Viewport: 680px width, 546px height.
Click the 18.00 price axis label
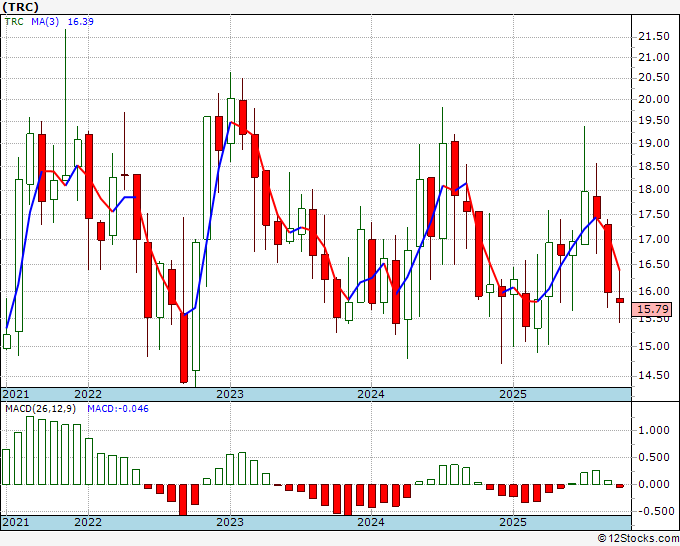point(654,190)
